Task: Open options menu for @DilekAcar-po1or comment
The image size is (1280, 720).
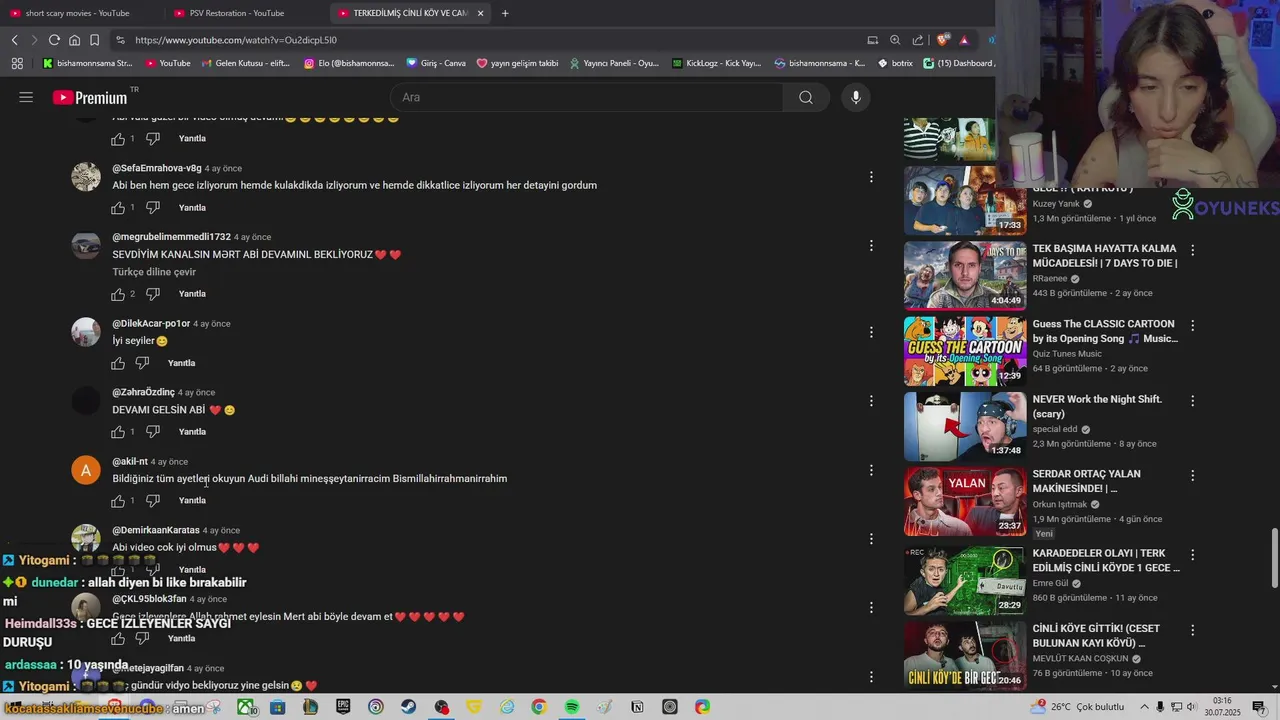Action: pos(871,332)
